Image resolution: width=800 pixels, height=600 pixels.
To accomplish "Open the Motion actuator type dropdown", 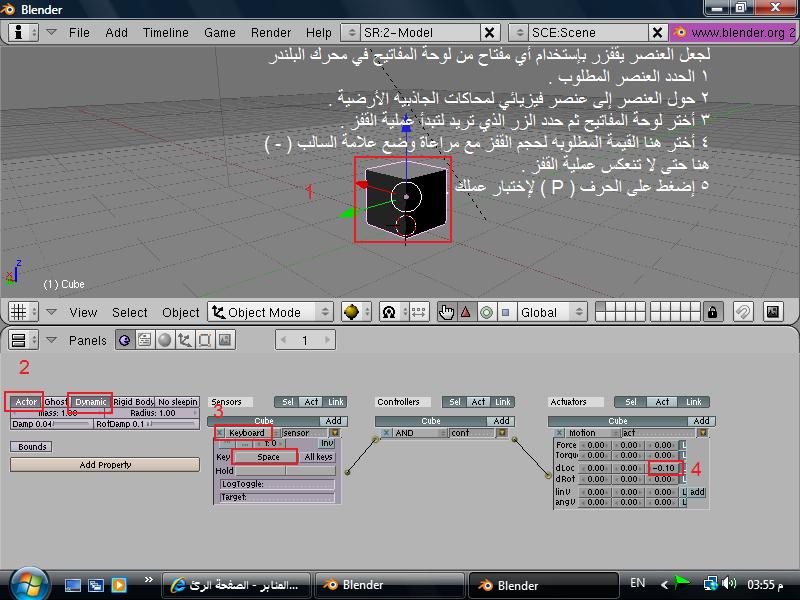I will click(593, 433).
